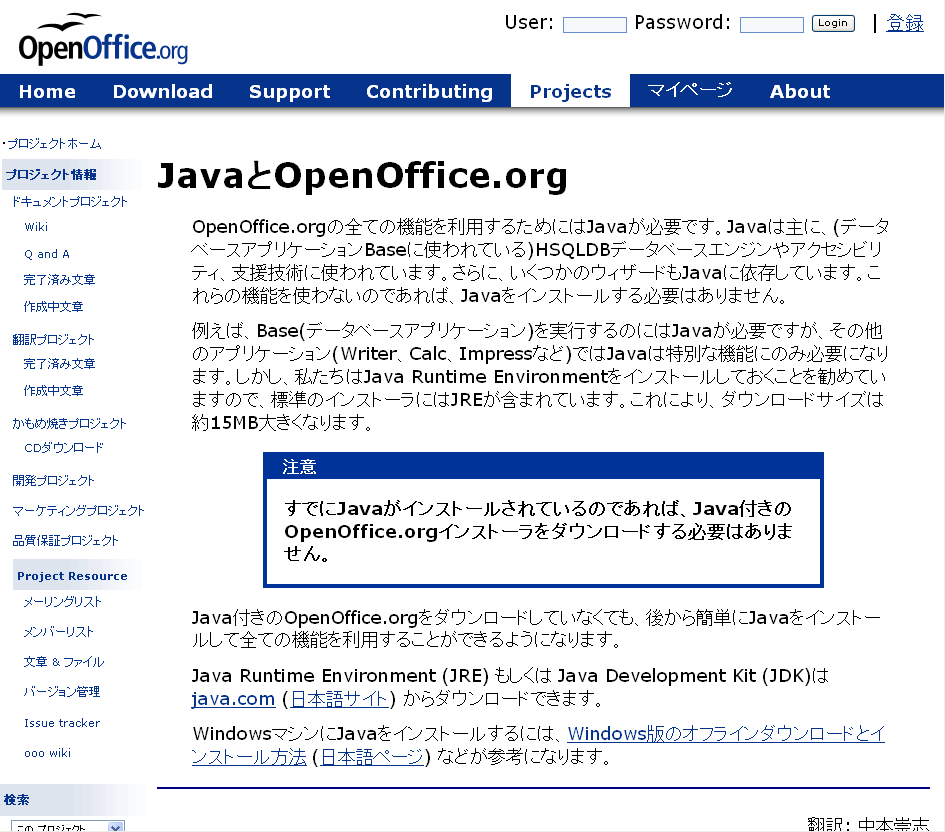Open the ooo wiki link

47,753
